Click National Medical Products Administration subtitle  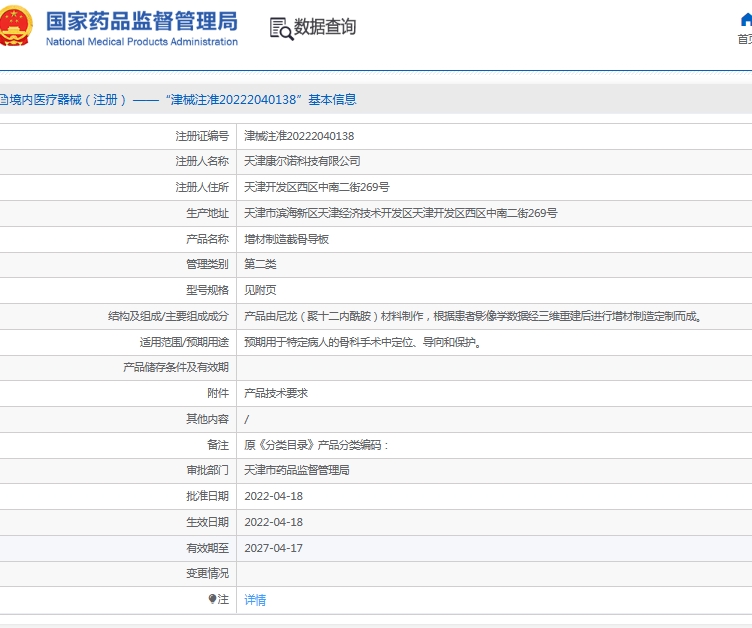(141, 42)
